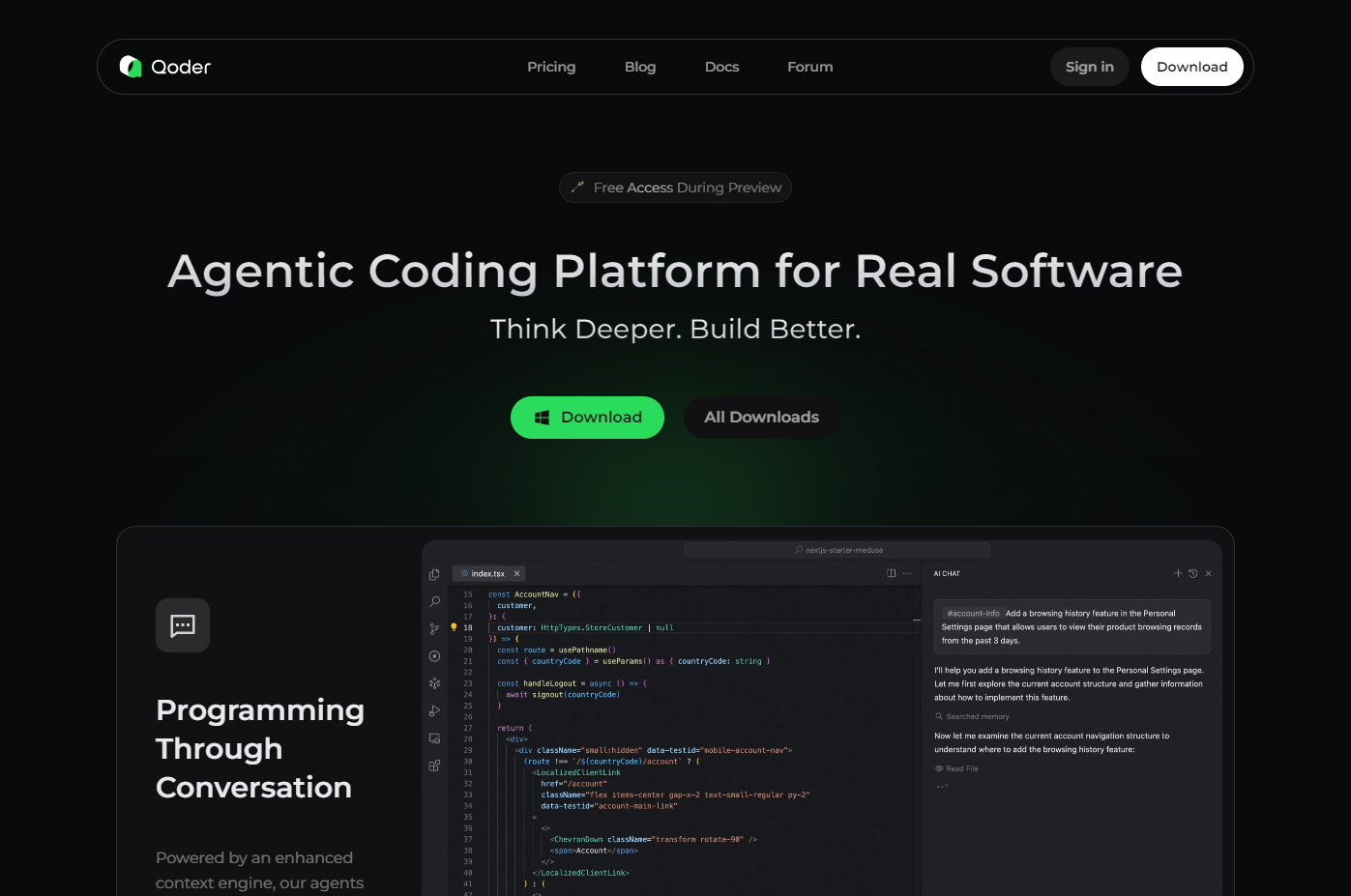
Task: Click the const AccountNav code line
Action: point(534,594)
